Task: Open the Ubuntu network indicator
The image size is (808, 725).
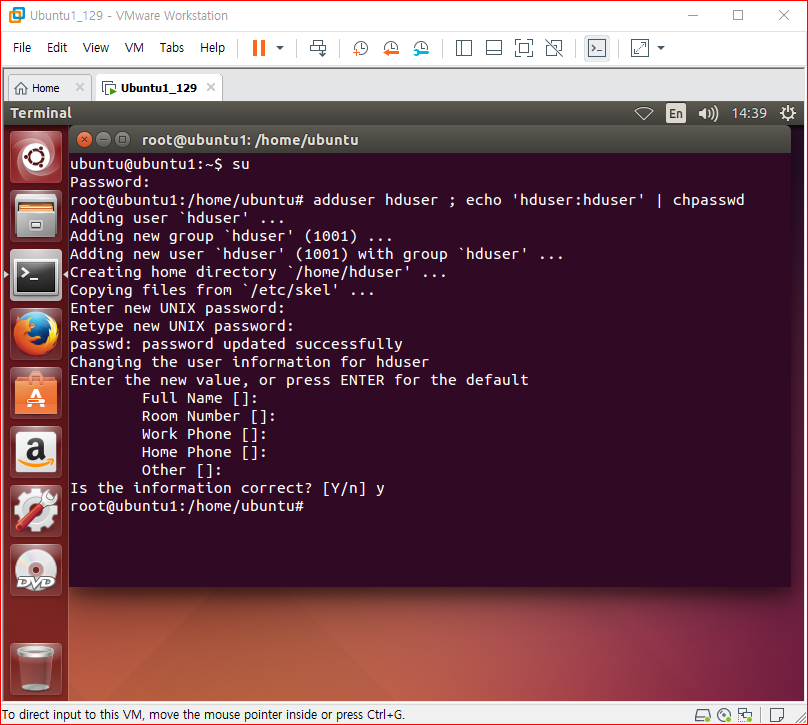Action: [x=644, y=113]
